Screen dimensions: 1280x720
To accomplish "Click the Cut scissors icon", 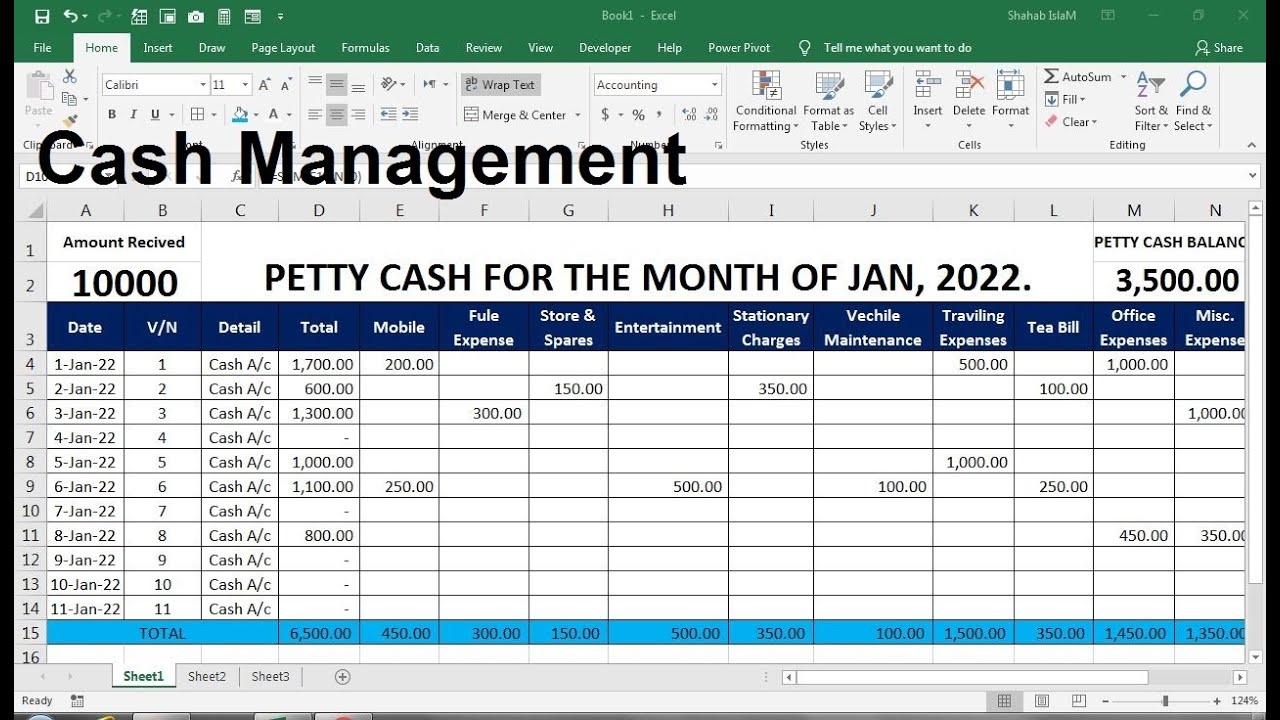I will tap(69, 76).
